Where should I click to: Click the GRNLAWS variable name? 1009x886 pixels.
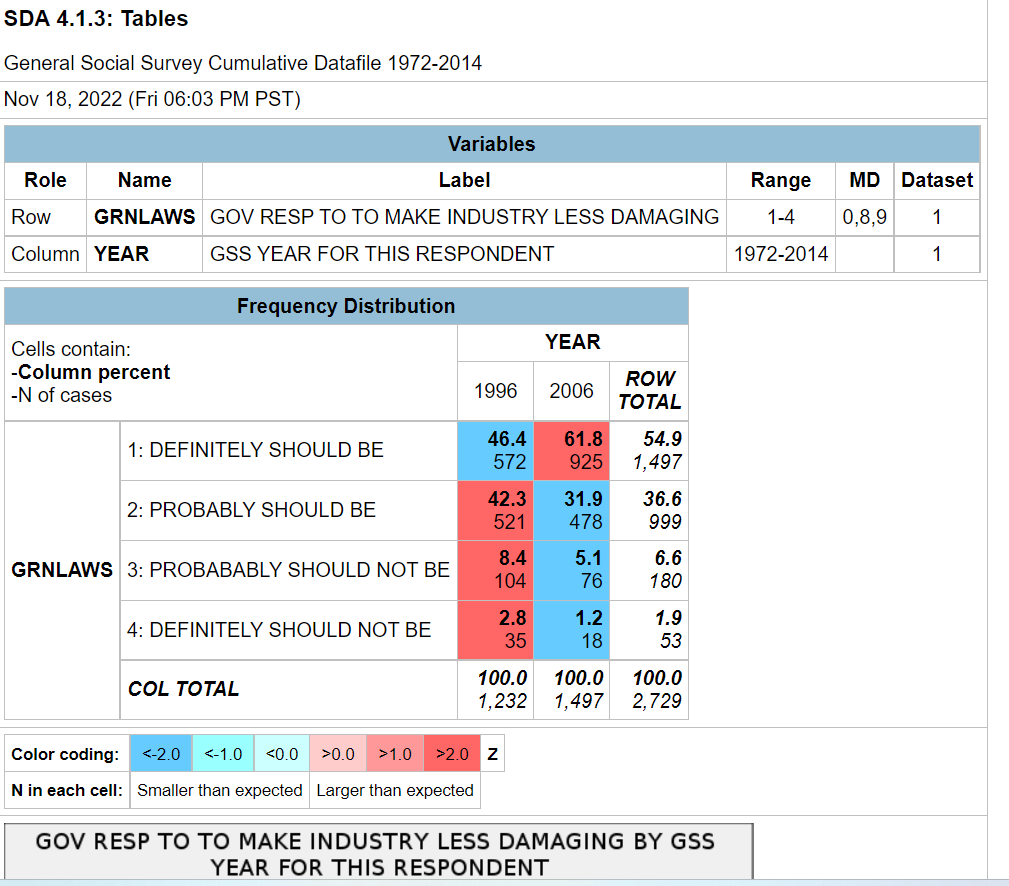(144, 217)
